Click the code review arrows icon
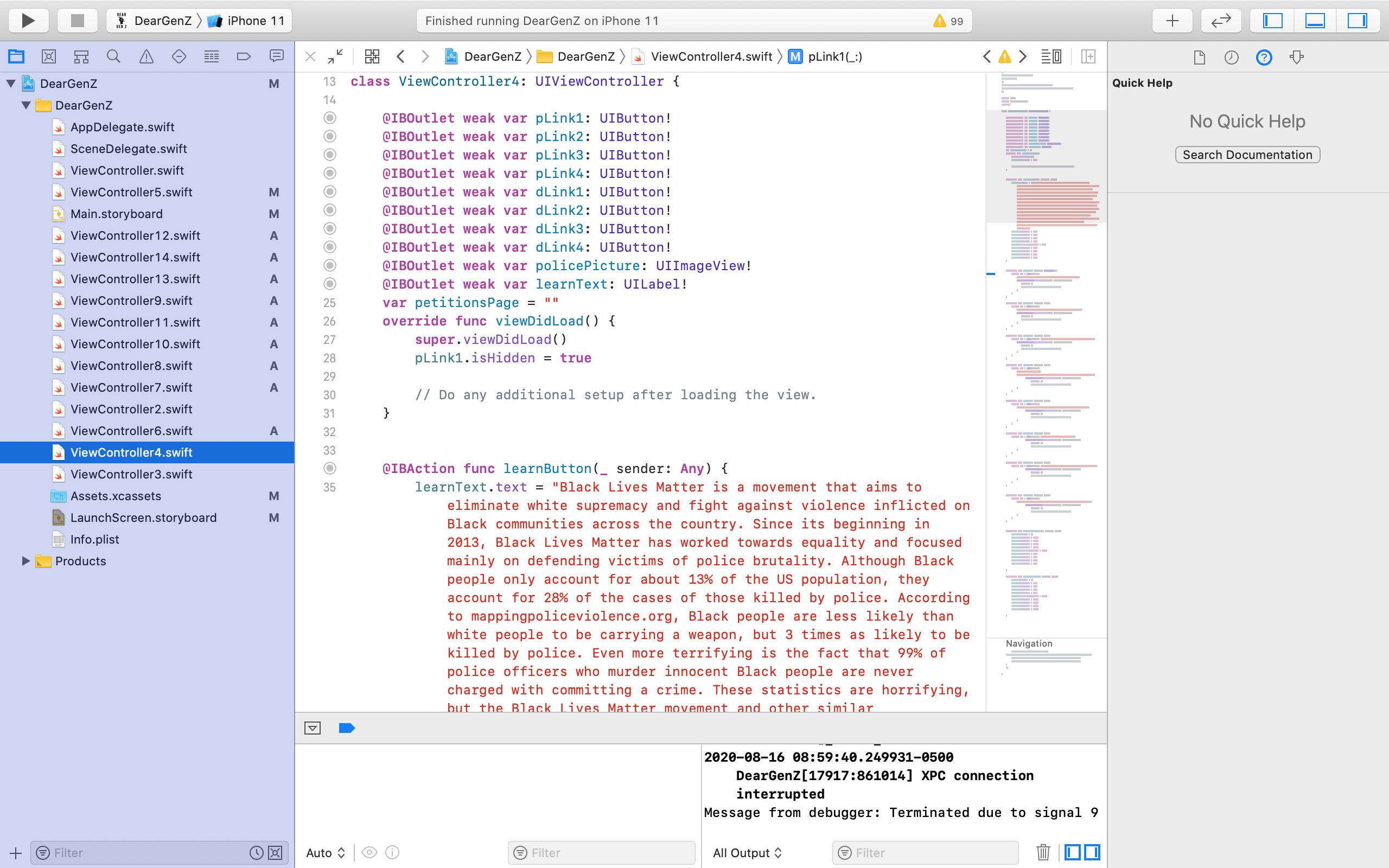The image size is (1389, 868). click(x=1221, y=21)
